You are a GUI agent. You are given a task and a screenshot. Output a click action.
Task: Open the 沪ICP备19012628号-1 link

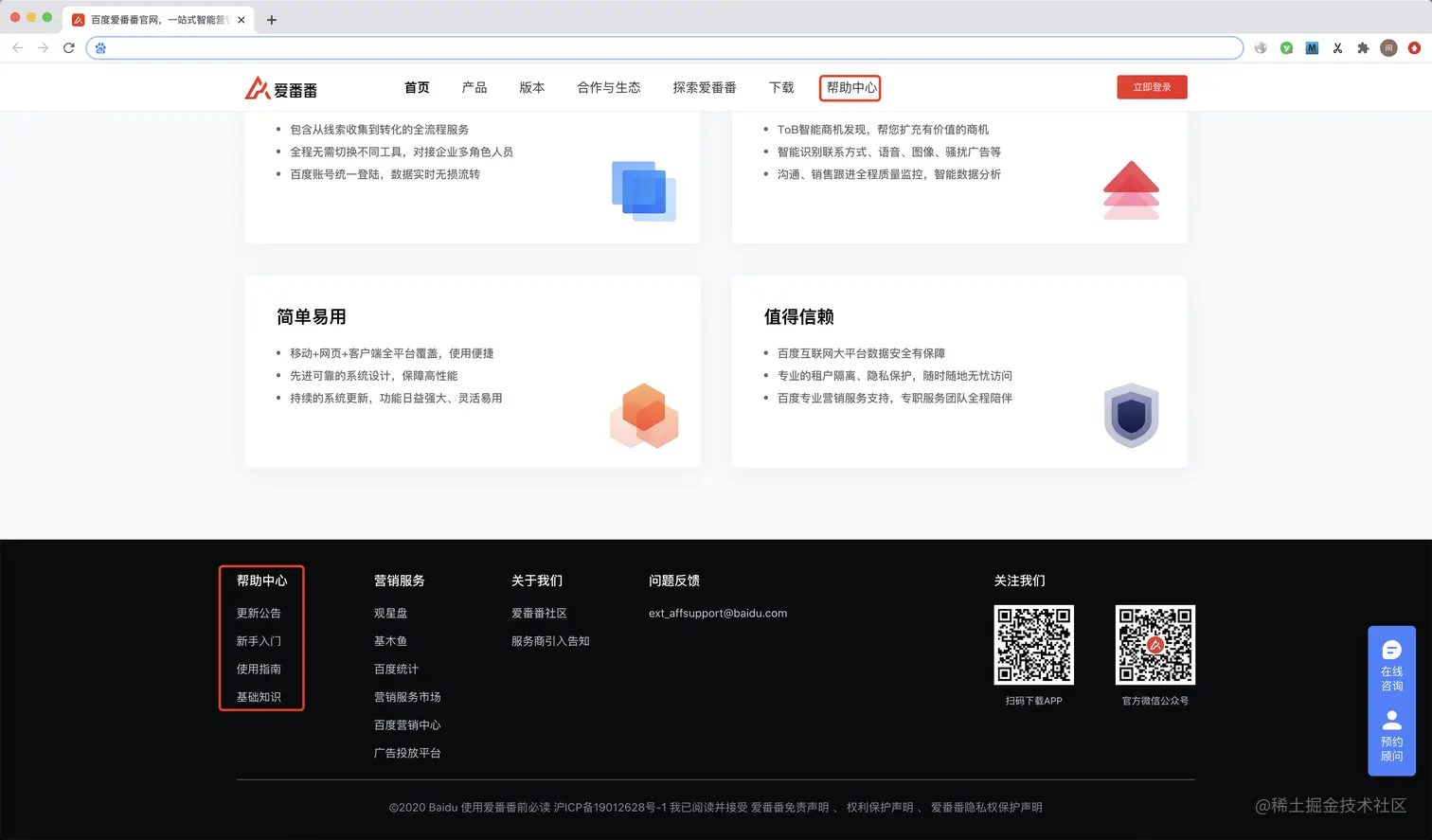pos(610,808)
